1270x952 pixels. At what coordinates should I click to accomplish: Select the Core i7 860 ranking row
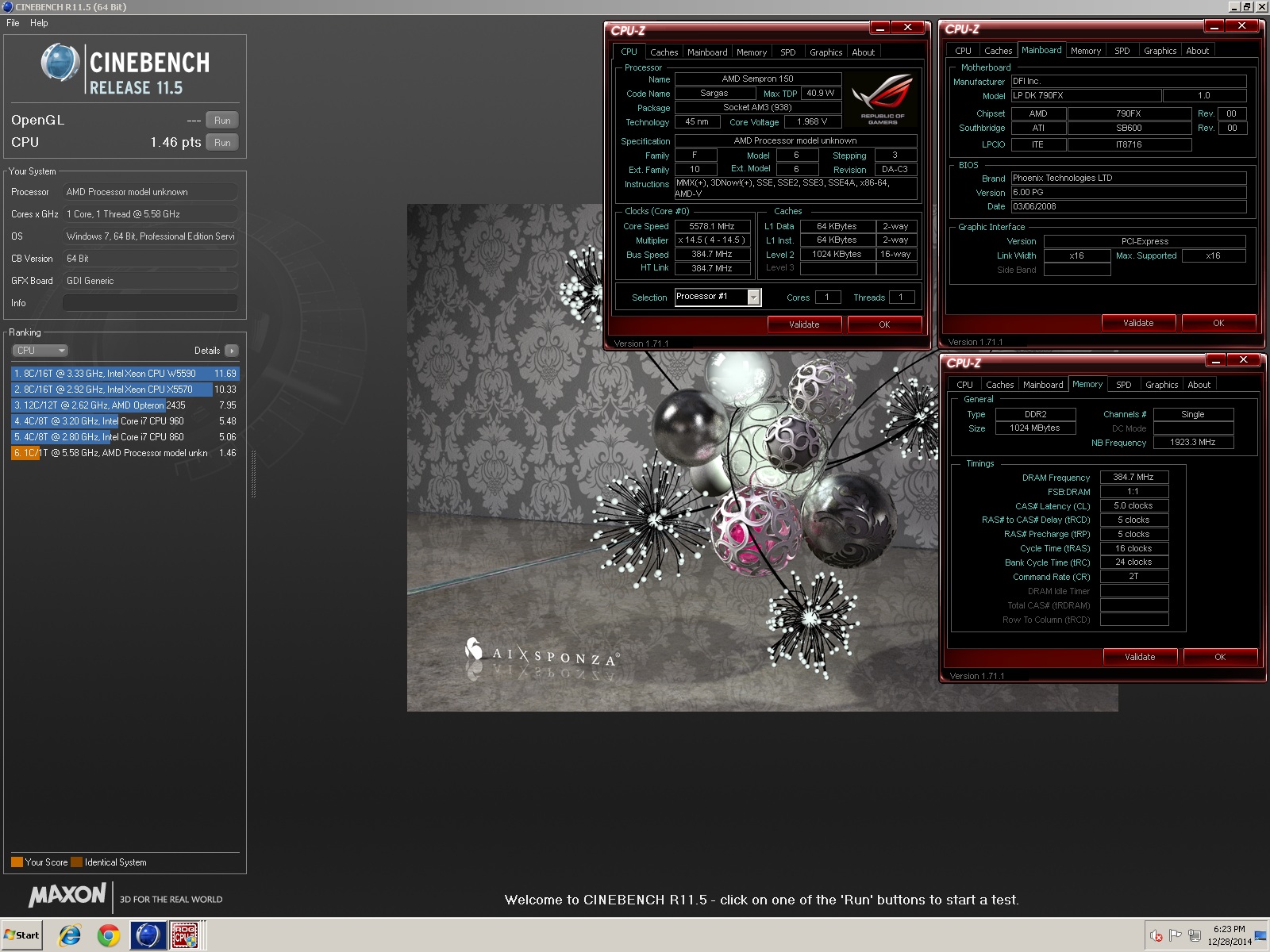click(x=125, y=437)
